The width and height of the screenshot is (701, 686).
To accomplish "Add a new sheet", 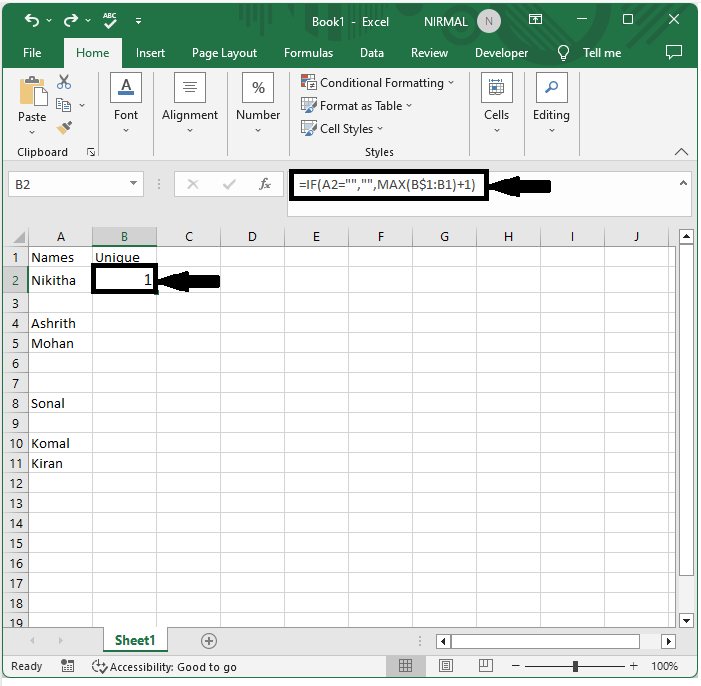I will [x=209, y=641].
